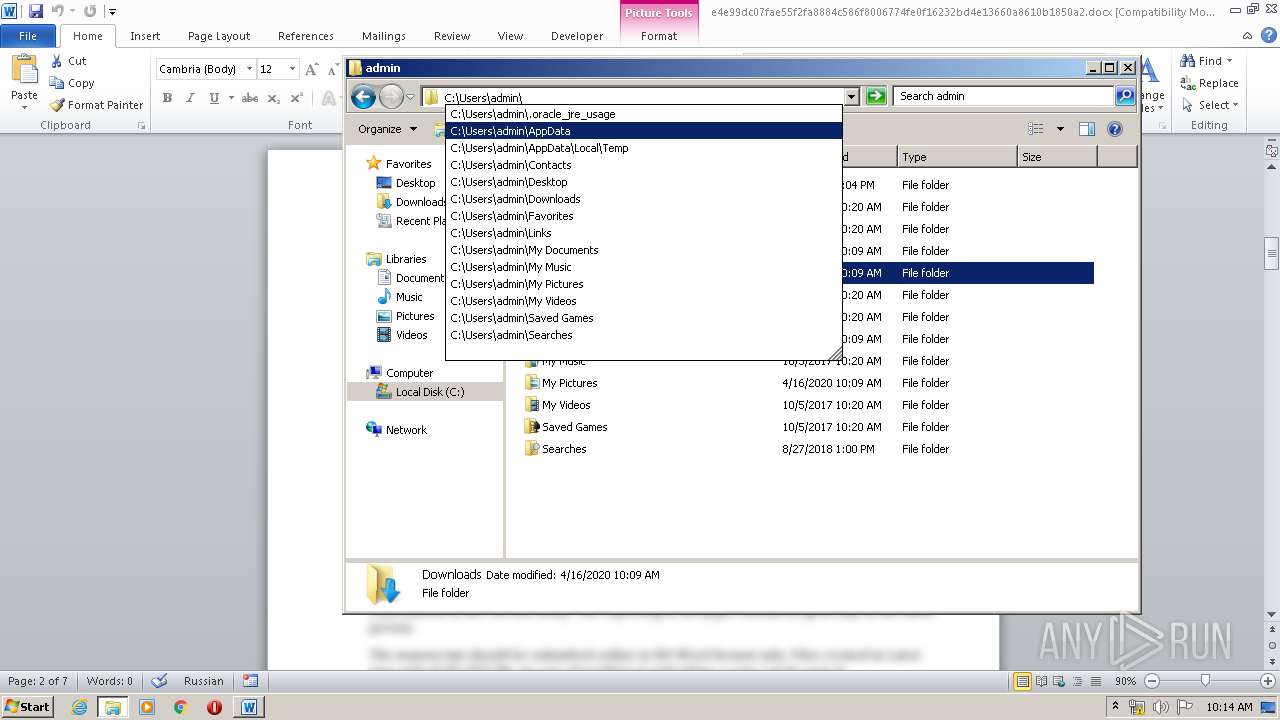Select Network in navigation pane

click(397, 430)
